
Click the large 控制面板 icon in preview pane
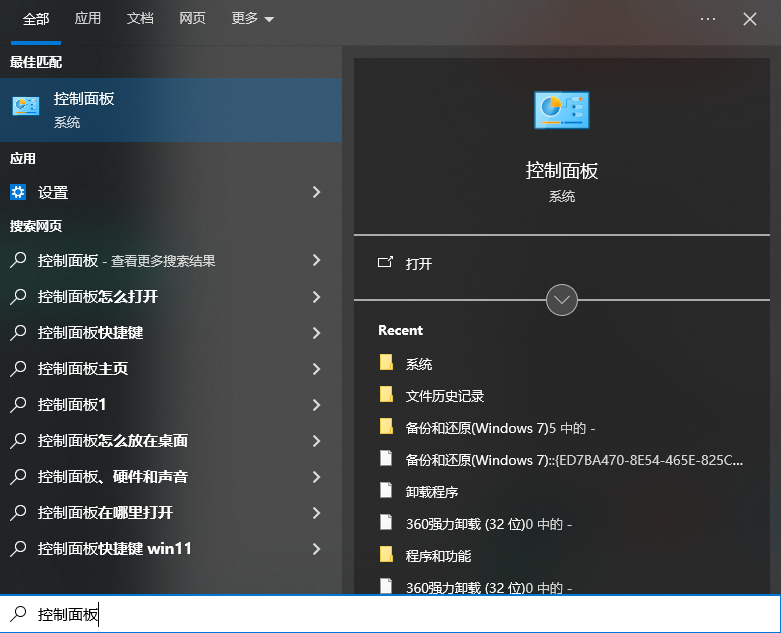pos(561,110)
